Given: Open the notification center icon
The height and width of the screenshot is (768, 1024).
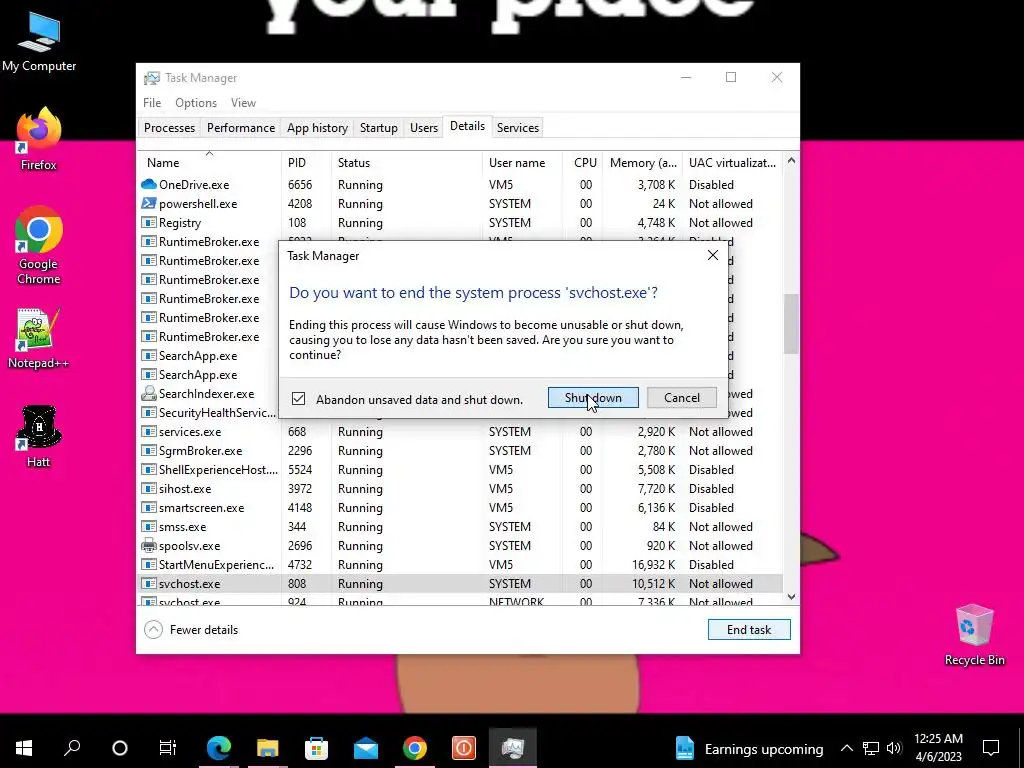Looking at the screenshot, I should click(x=991, y=748).
